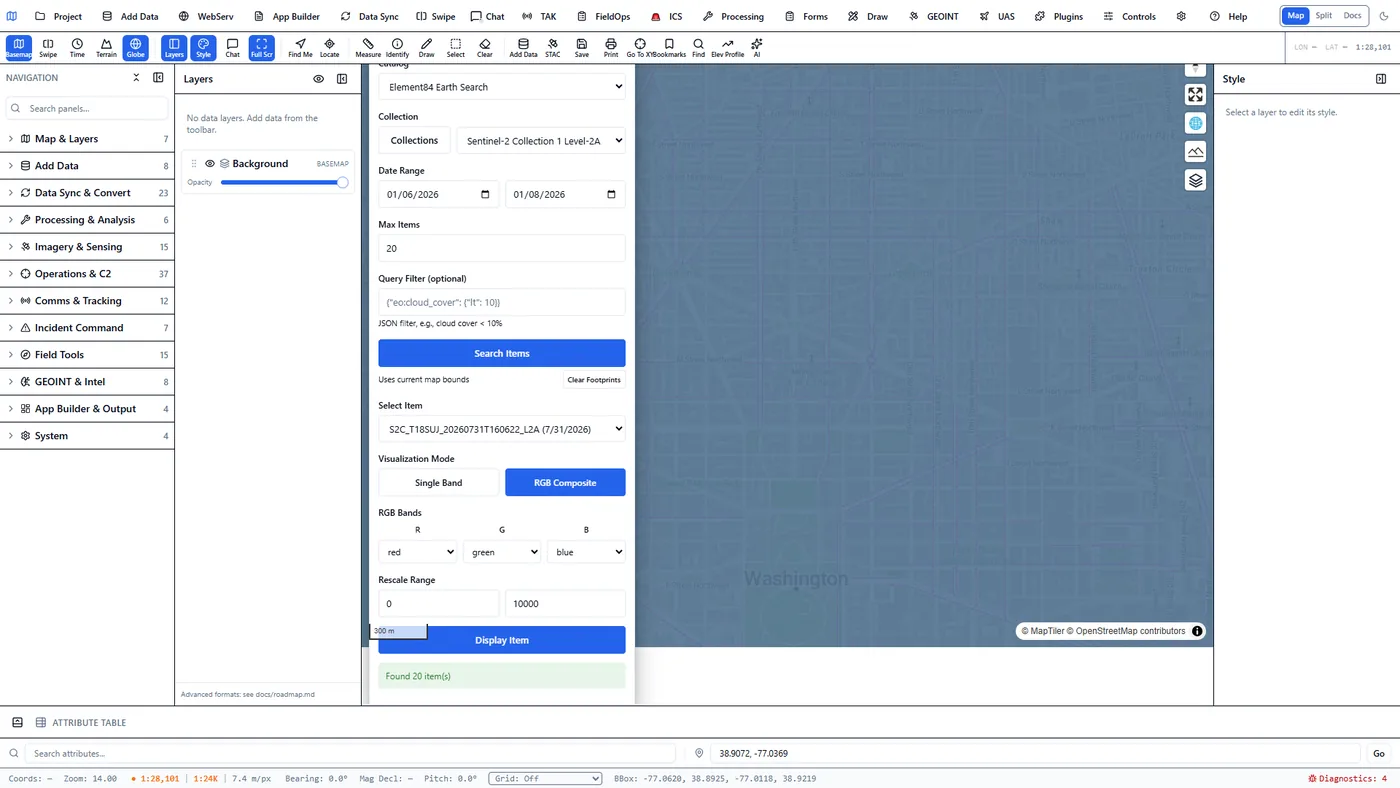Open the Plugins menu
The width and height of the screenshot is (1400, 788).
click(x=1059, y=16)
